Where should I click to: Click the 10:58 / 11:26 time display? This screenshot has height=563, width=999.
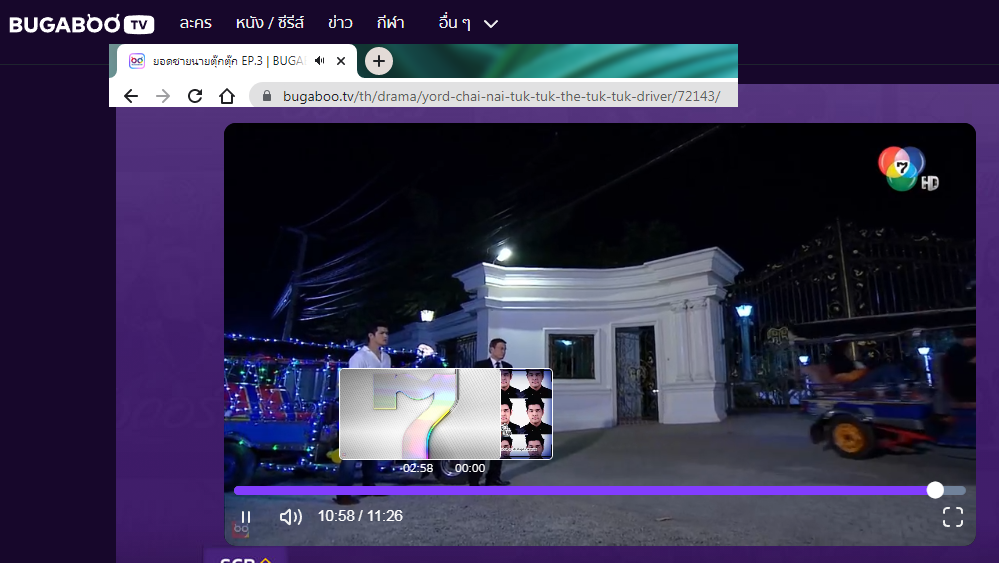pyautogui.click(x=361, y=516)
